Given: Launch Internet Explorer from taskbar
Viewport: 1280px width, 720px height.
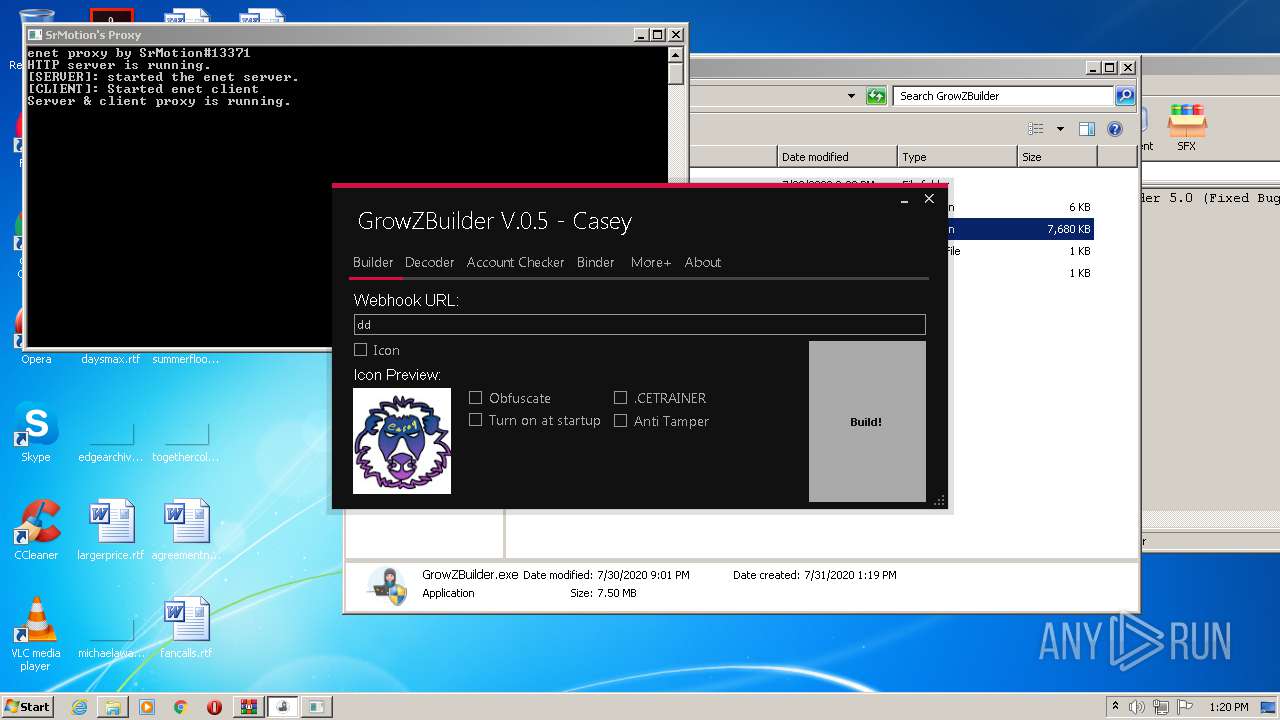Looking at the screenshot, I should coord(79,707).
